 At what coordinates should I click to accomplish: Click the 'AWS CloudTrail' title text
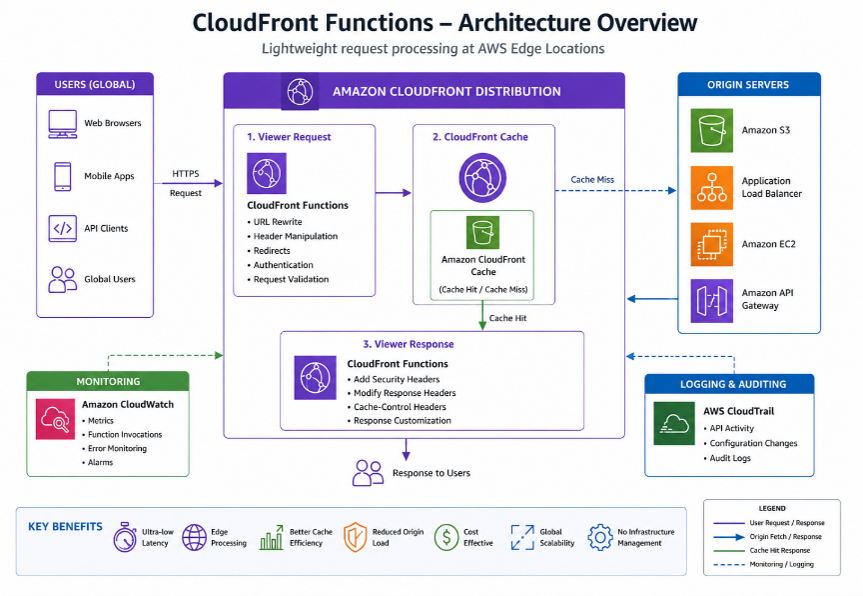pos(739,411)
